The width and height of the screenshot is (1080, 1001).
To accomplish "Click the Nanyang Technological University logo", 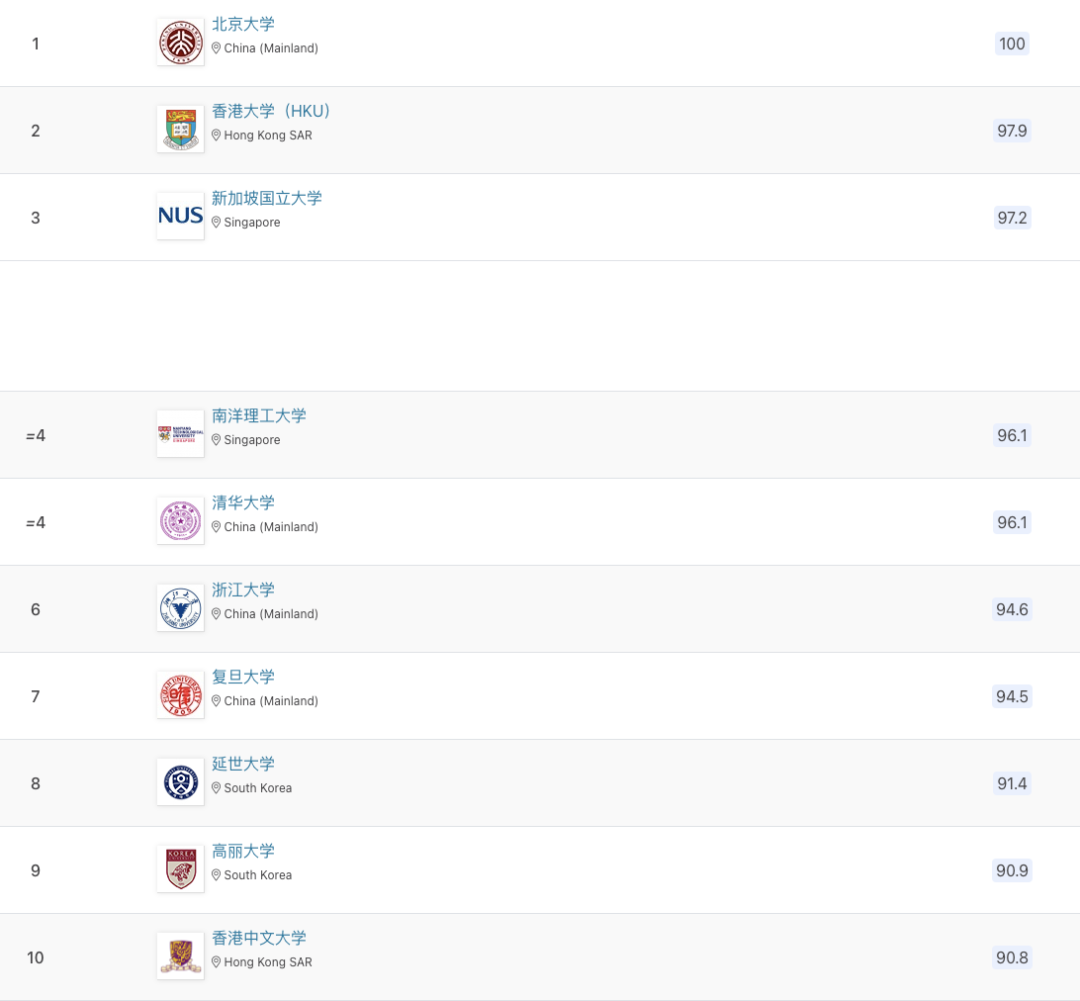I will tap(180, 434).
